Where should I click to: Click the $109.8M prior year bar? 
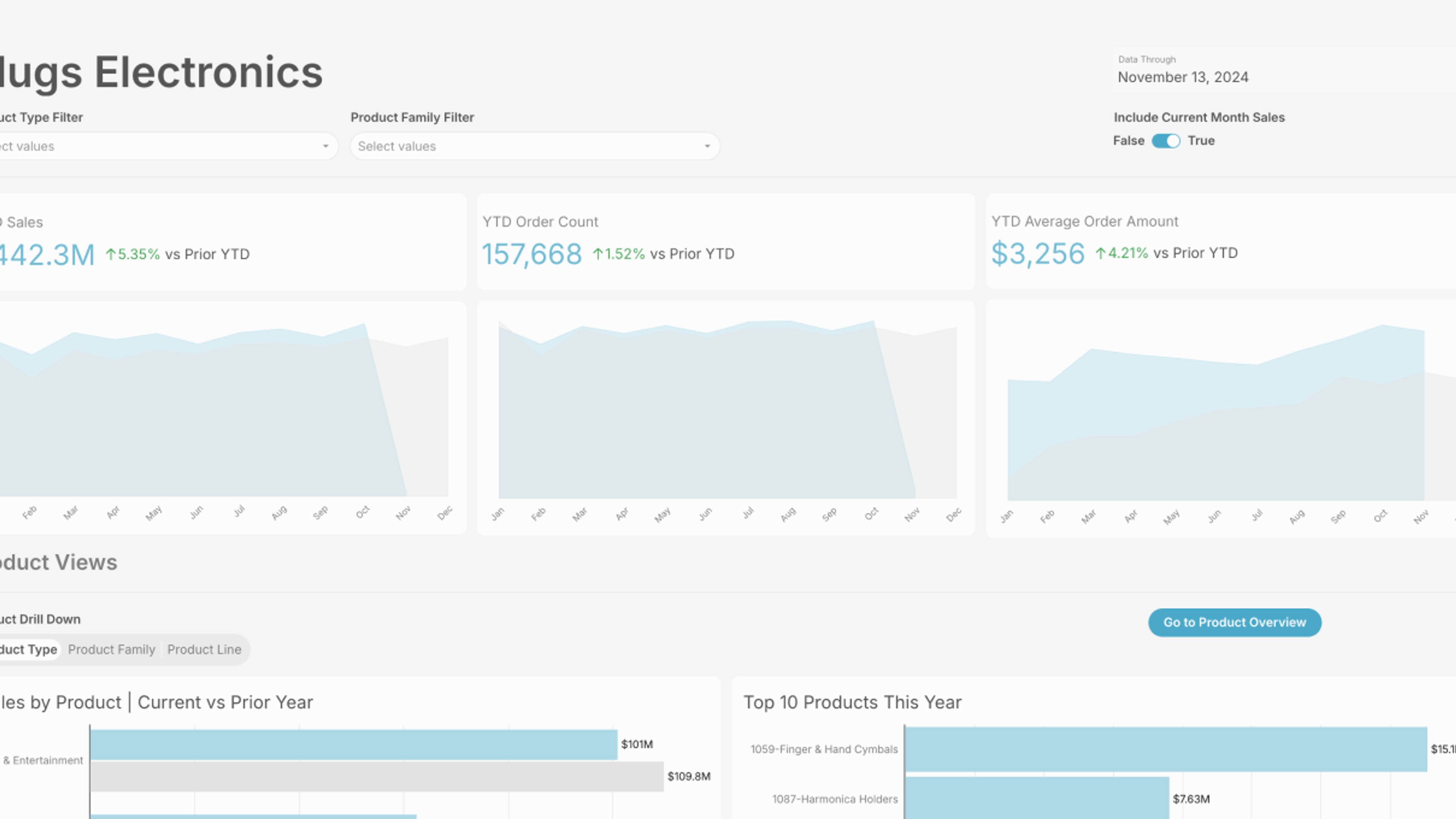pyautogui.click(x=377, y=777)
